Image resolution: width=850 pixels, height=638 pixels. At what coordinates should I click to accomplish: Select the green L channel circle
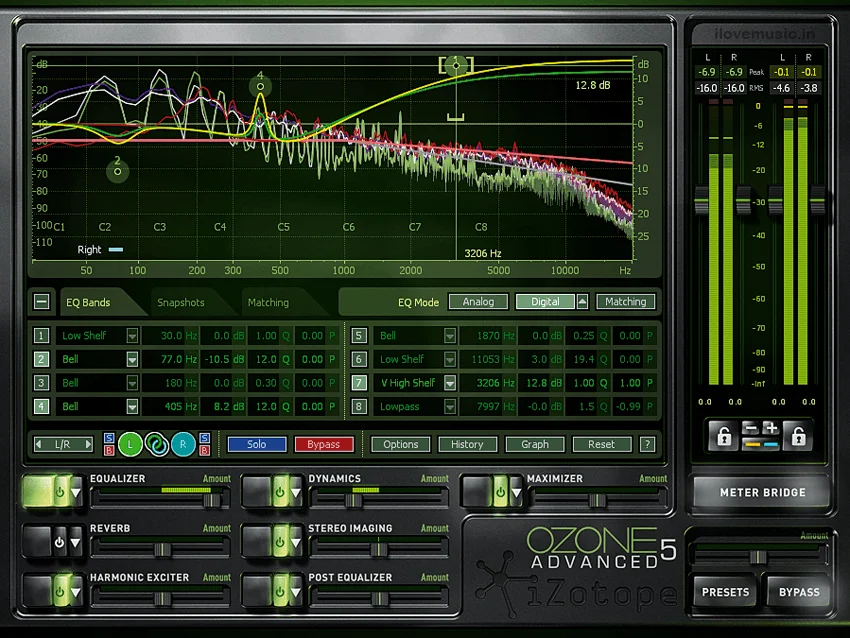coord(130,444)
